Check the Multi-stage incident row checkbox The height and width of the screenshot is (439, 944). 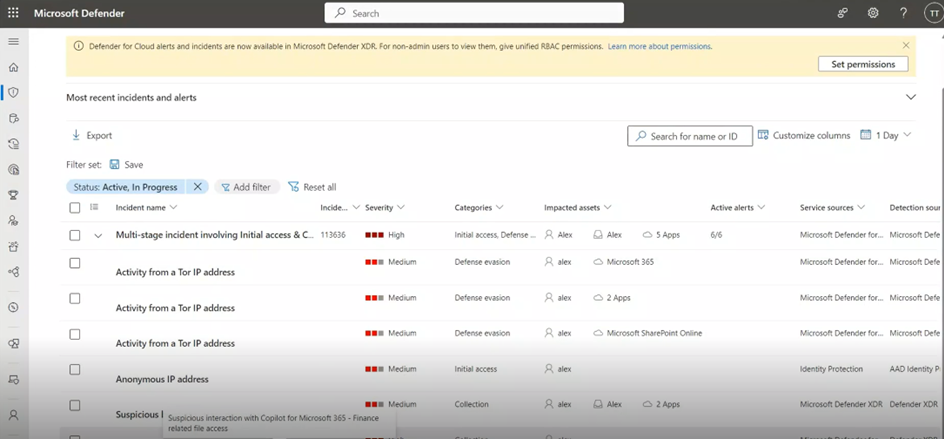tap(75, 235)
